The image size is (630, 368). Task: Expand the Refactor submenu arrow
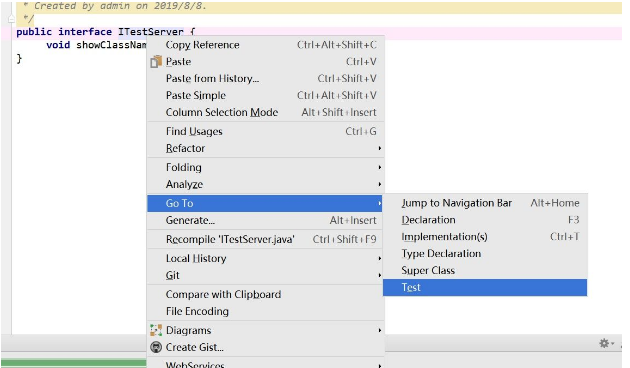(x=379, y=148)
